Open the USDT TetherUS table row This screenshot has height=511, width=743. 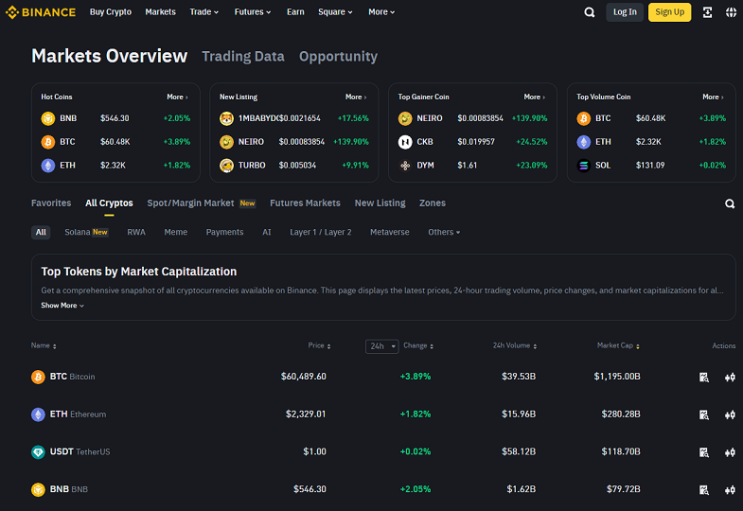(383, 452)
